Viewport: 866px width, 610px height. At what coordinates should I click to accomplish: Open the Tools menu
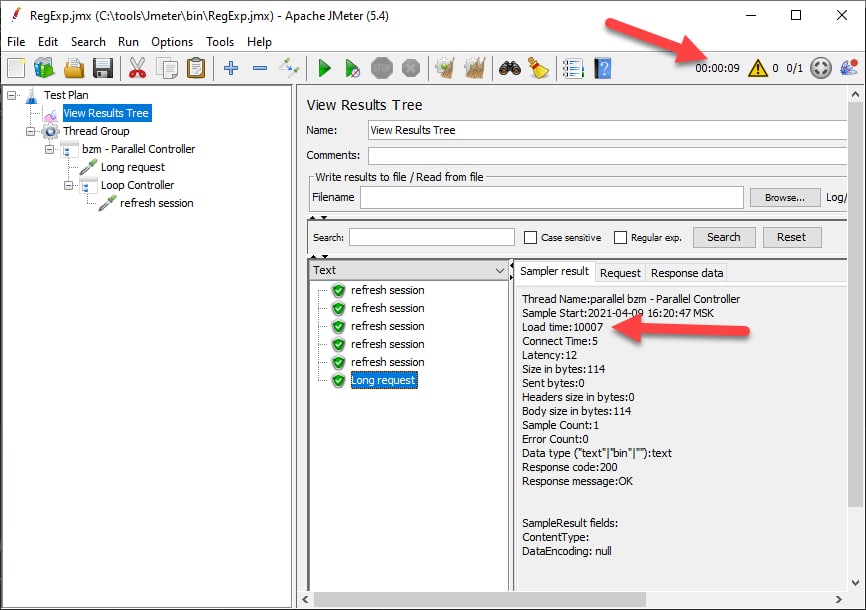pos(220,42)
